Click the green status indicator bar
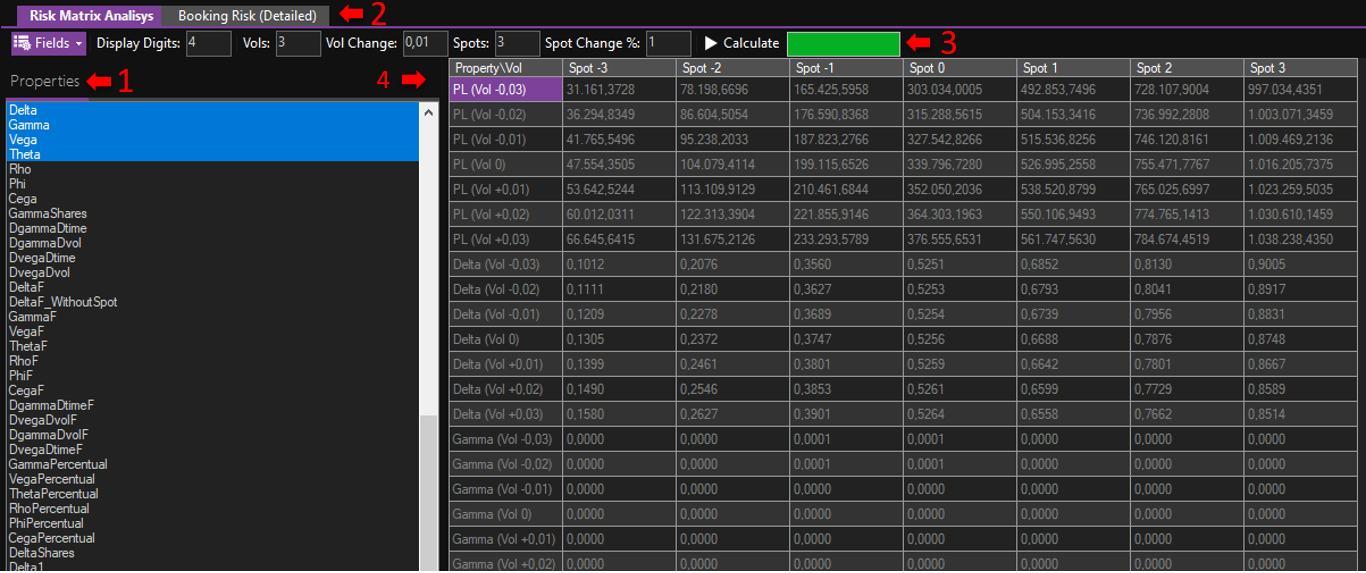 click(x=843, y=43)
